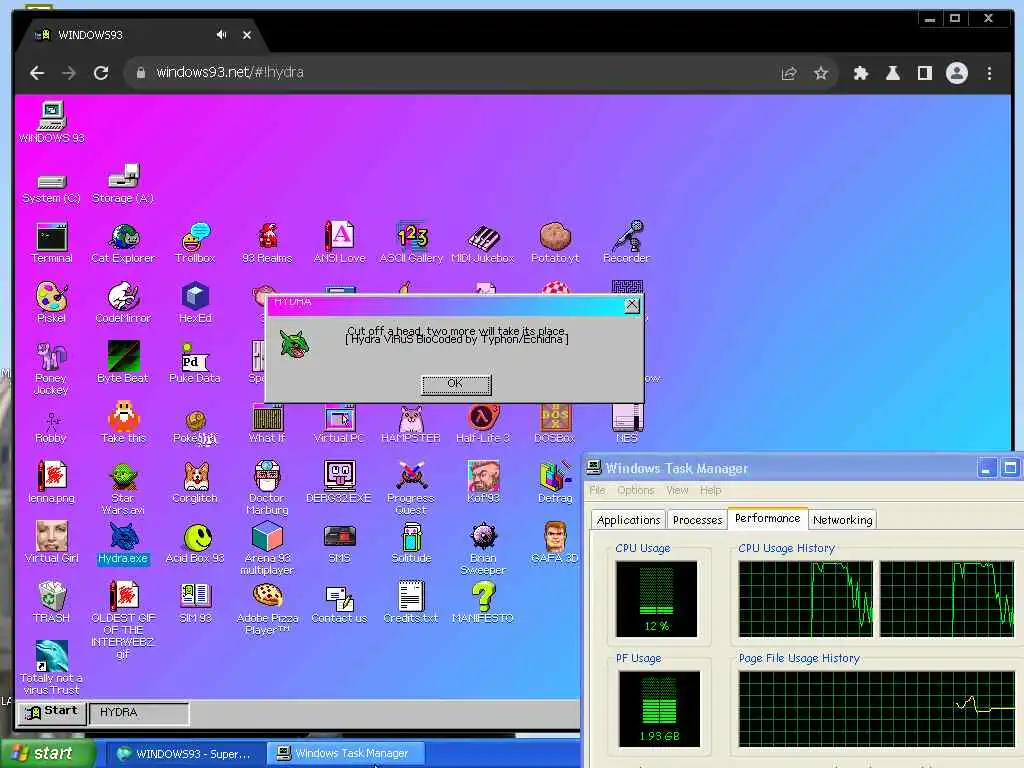The height and width of the screenshot is (768, 1024).
Task: Share this page icon in address bar
Action: point(788,73)
